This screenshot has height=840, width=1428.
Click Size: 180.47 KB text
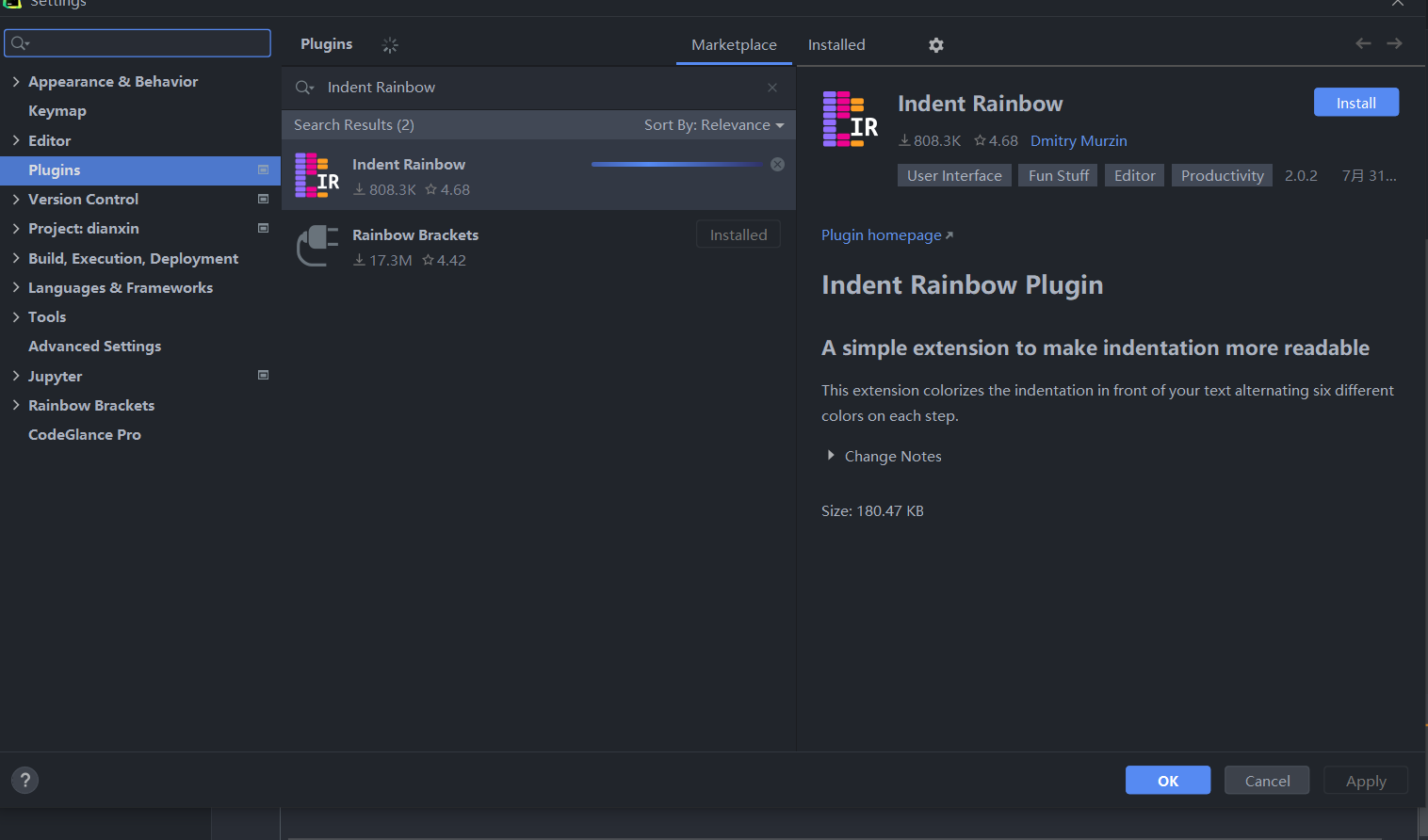click(872, 511)
